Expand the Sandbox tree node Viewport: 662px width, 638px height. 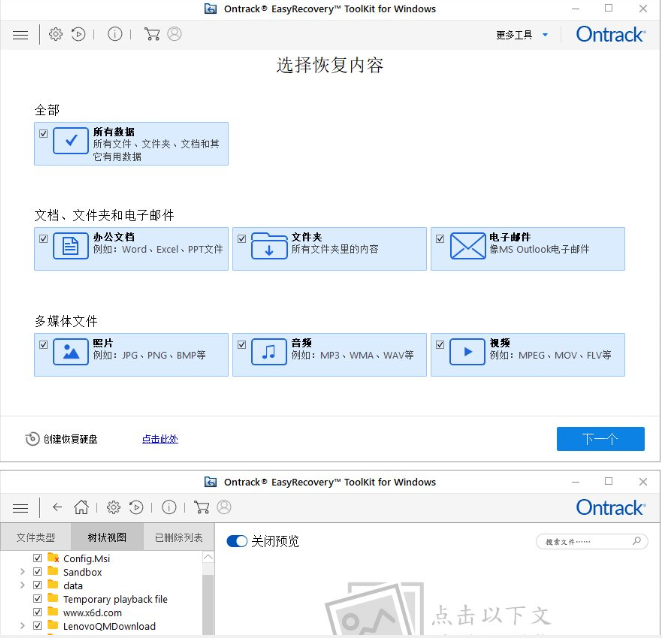(22, 572)
